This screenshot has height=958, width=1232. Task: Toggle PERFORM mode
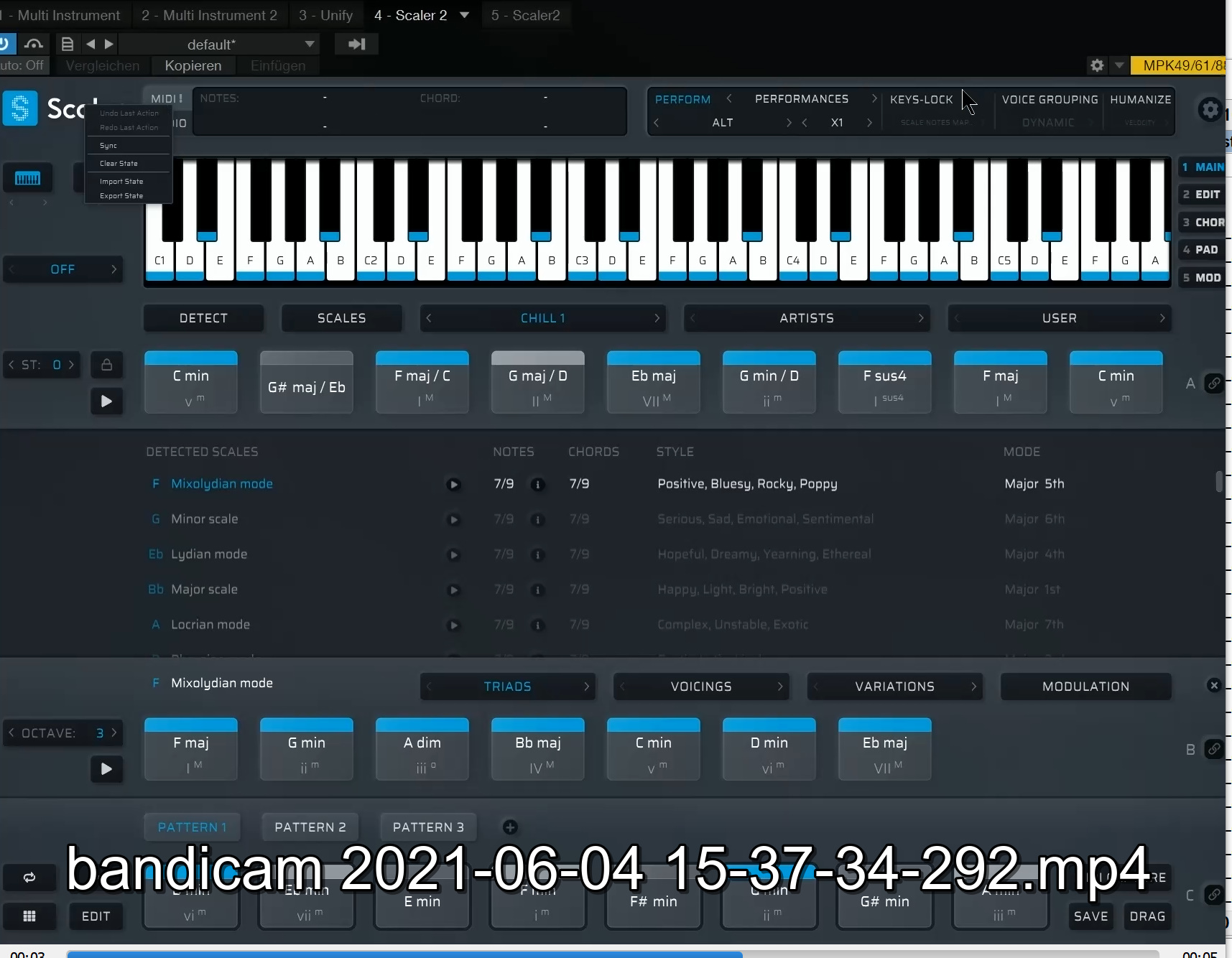pyautogui.click(x=682, y=99)
